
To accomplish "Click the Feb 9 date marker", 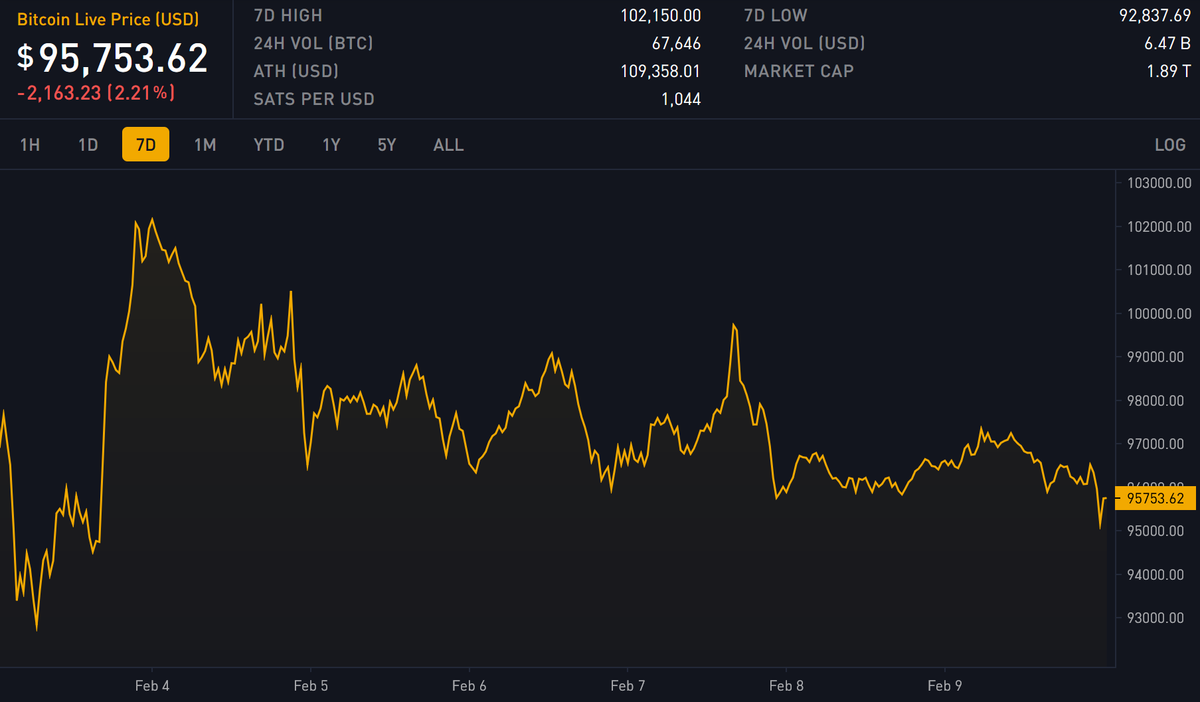I will [945, 686].
